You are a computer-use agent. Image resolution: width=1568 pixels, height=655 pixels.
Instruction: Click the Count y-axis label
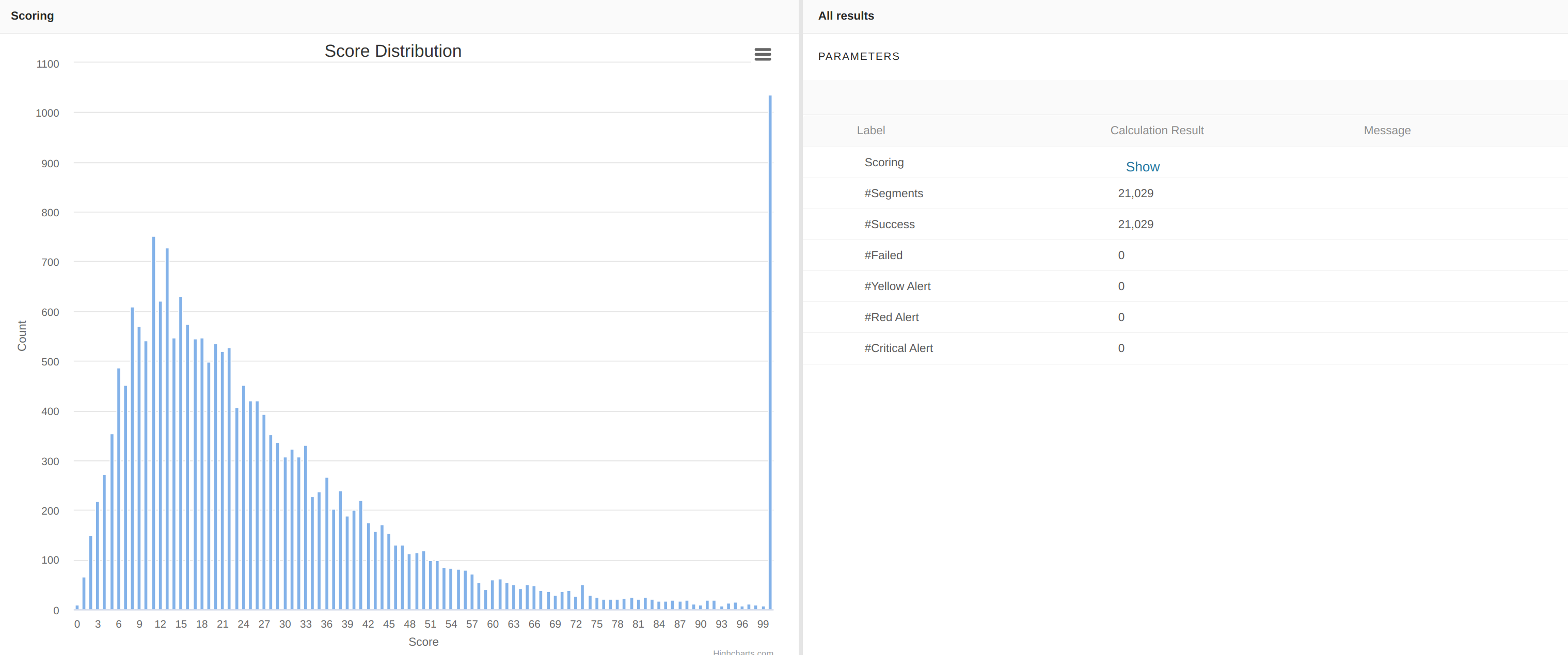22,336
